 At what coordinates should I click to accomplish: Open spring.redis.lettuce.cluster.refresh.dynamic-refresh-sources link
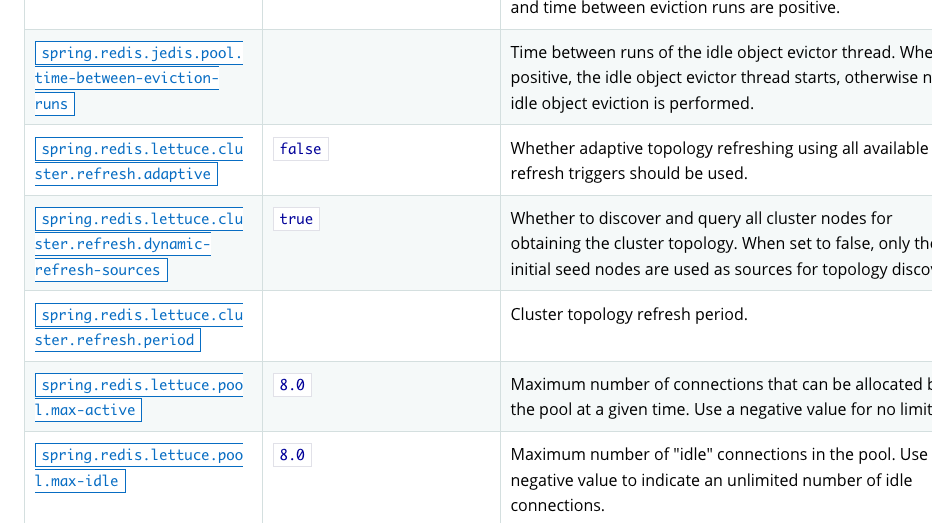point(138,244)
